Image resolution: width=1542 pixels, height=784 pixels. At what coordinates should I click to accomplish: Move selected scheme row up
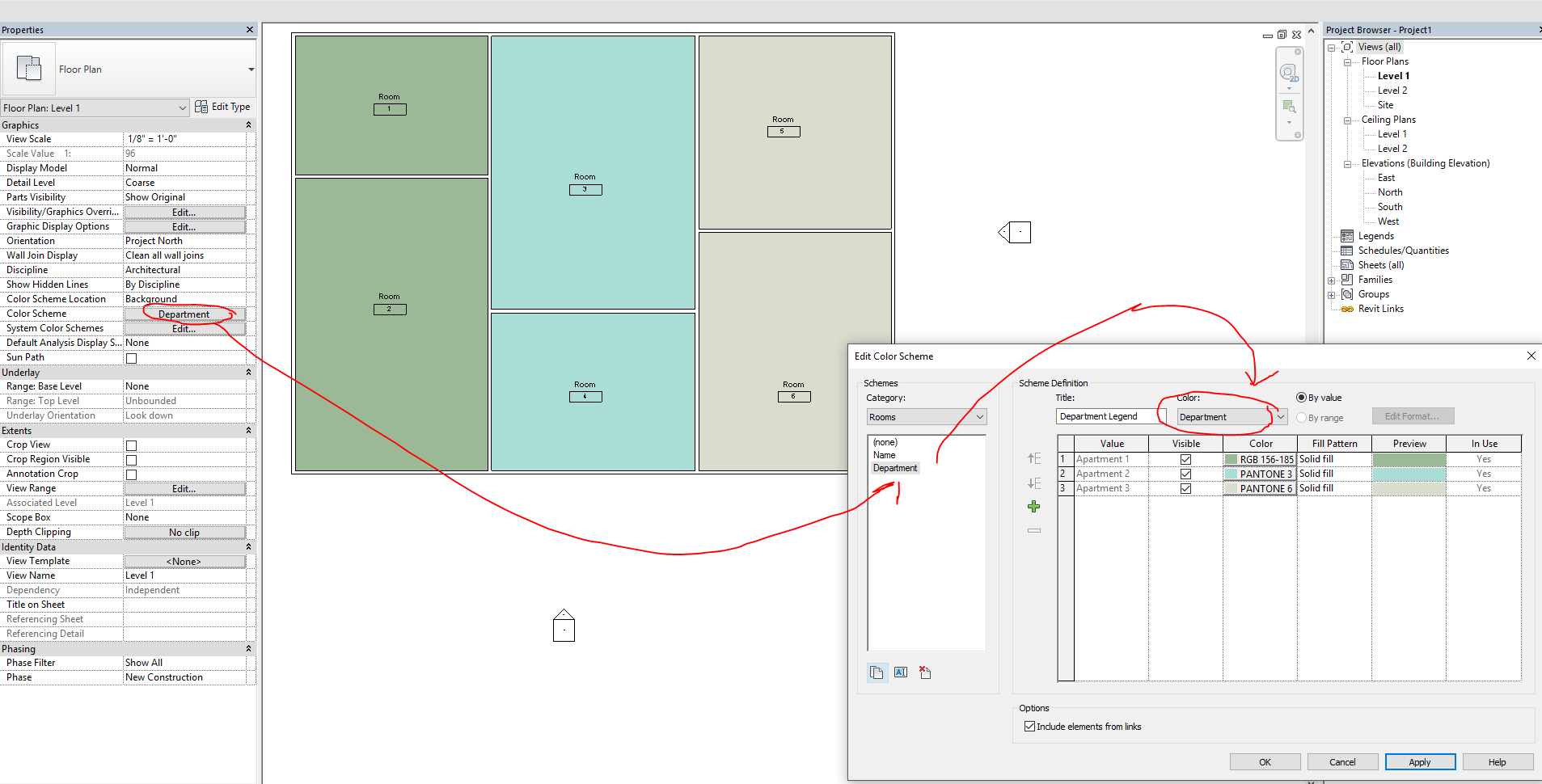(x=1033, y=458)
